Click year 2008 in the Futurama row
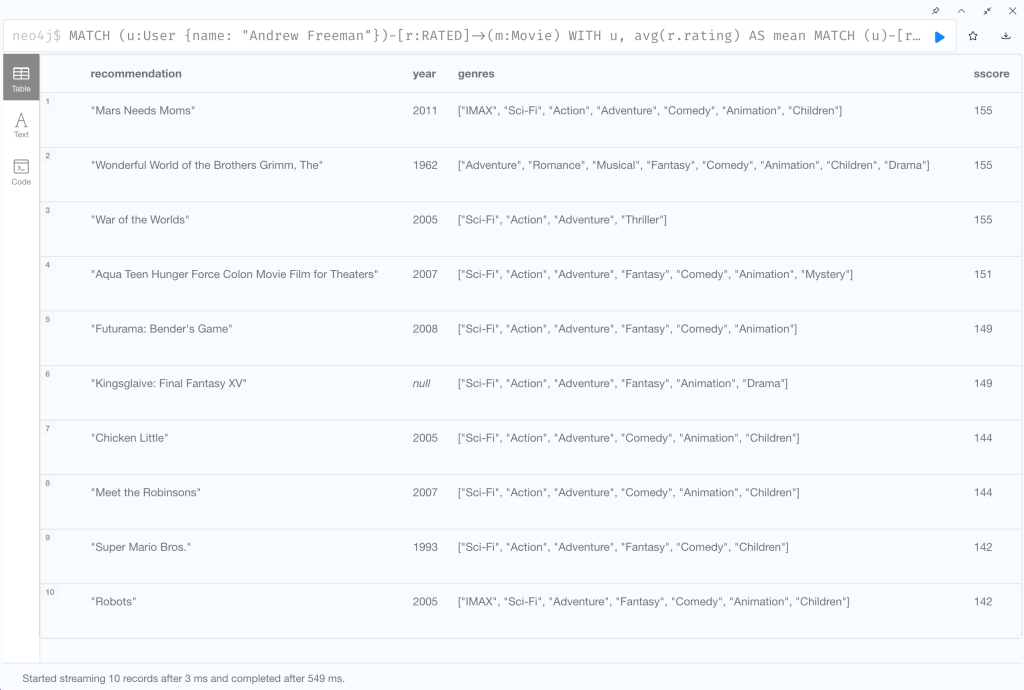Image resolution: width=1024 pixels, height=690 pixels. [425, 329]
